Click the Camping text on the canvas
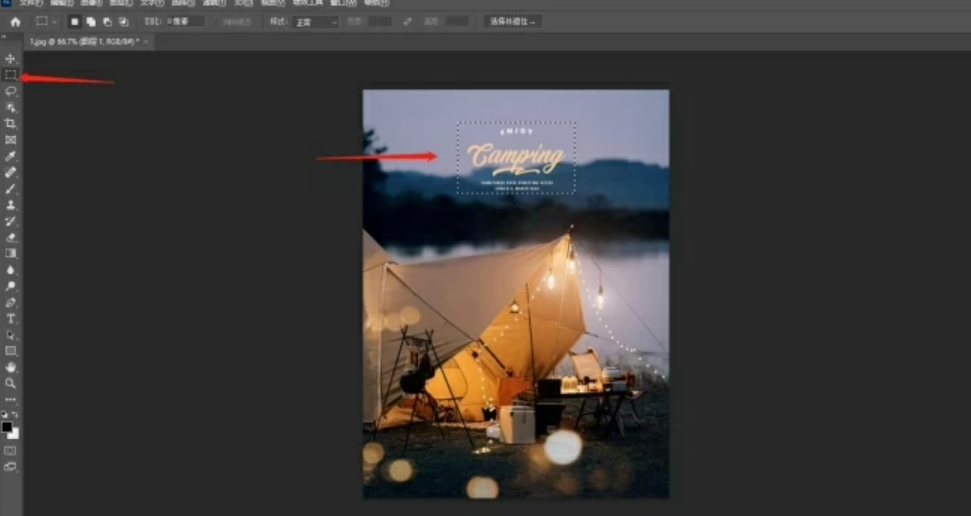This screenshot has width=971, height=516. point(516,159)
